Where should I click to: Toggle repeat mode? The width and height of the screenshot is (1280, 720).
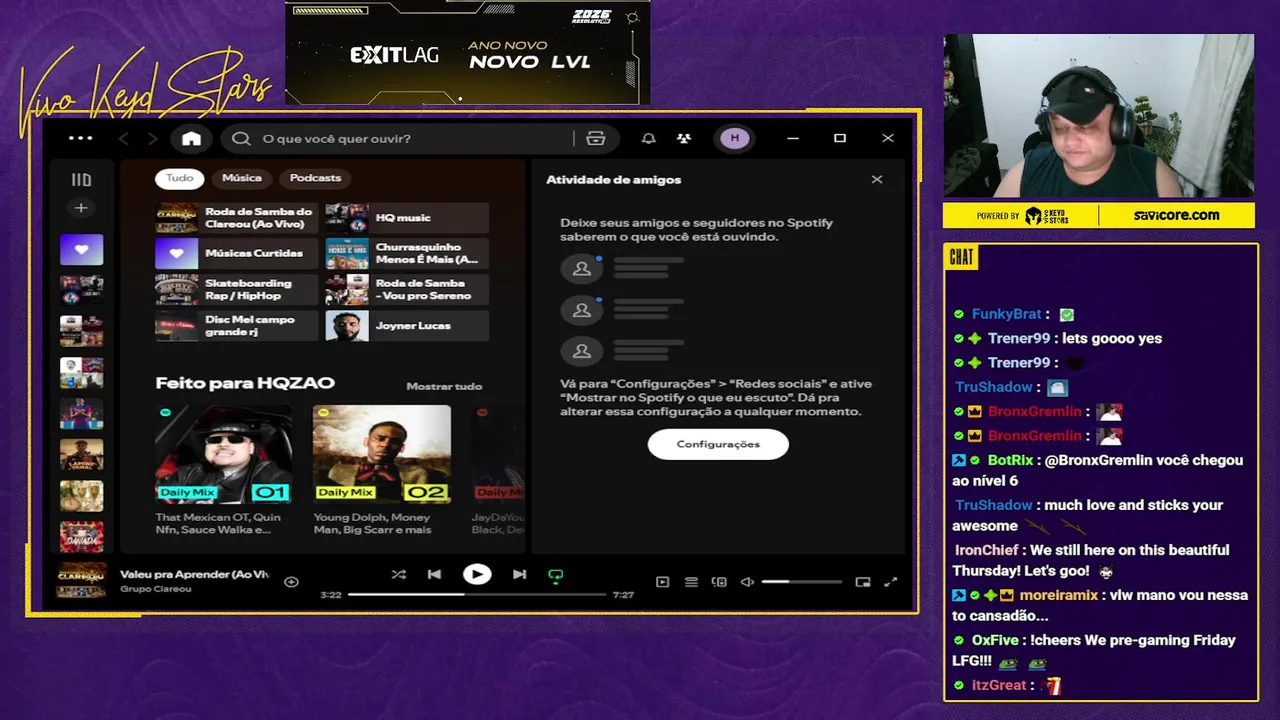556,575
